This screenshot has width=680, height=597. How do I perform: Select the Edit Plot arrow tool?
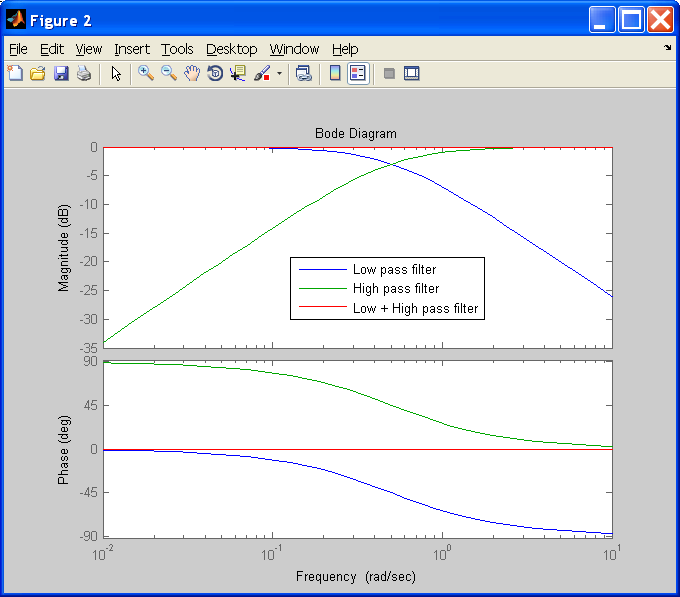click(x=116, y=73)
